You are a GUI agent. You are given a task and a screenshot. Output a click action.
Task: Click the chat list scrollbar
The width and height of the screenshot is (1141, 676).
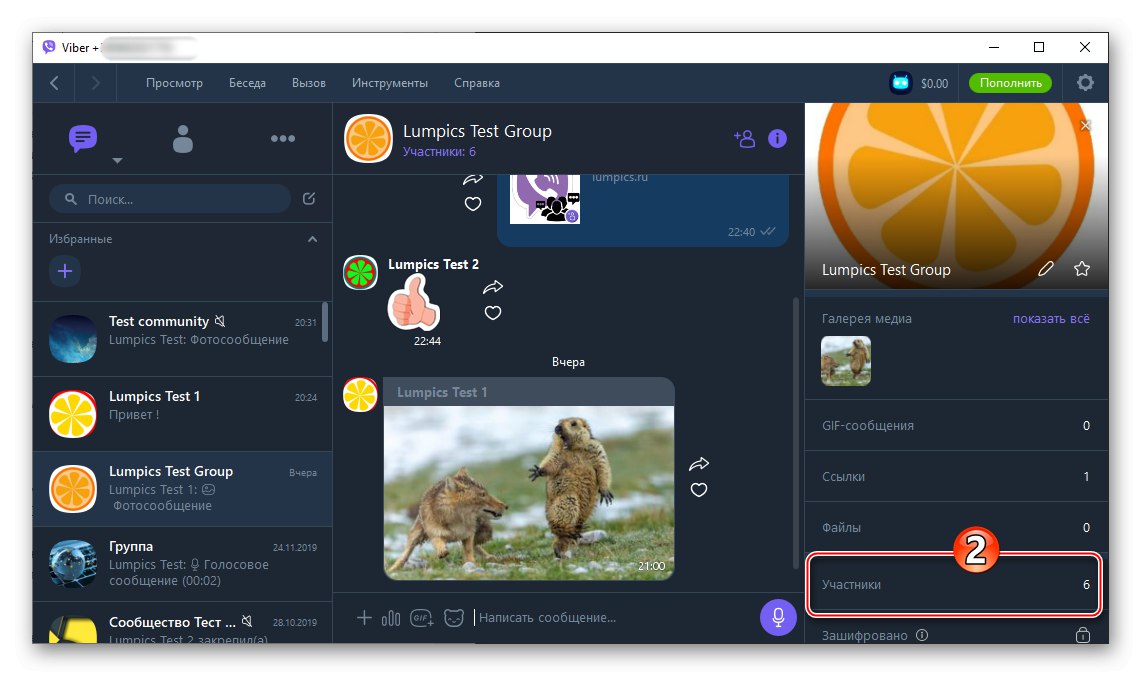[x=325, y=322]
